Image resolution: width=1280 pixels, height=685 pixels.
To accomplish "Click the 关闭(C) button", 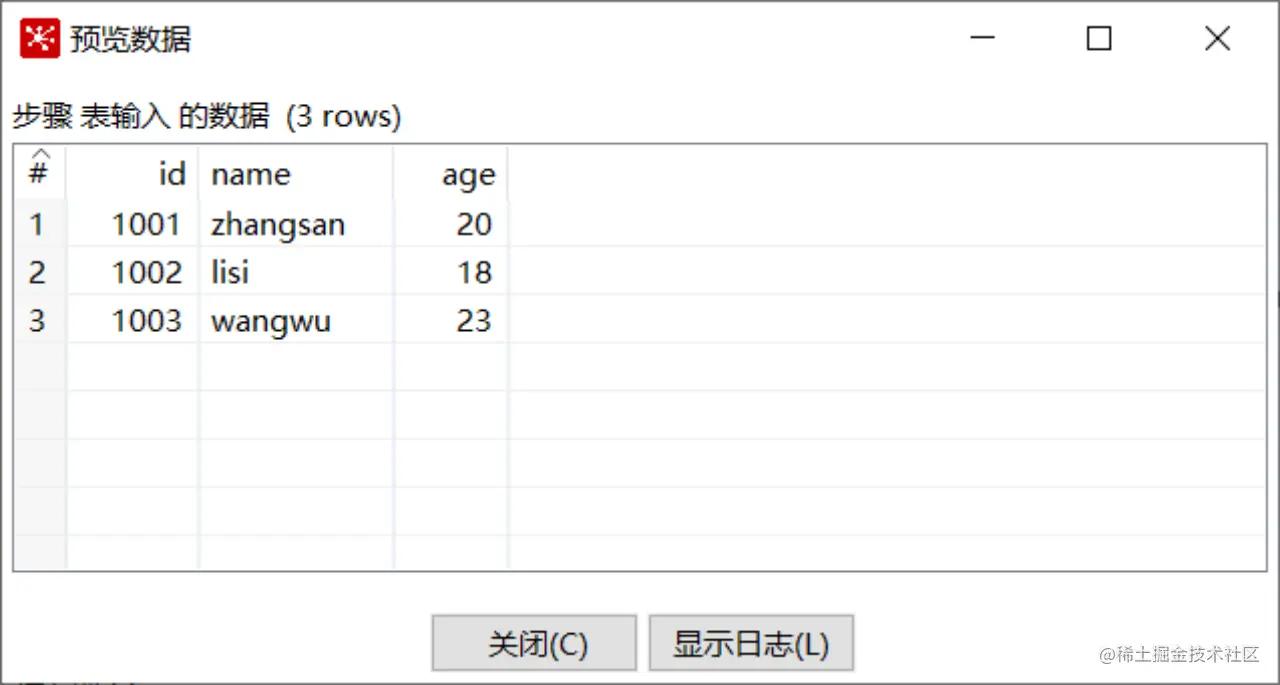I will pyautogui.click(x=534, y=643).
